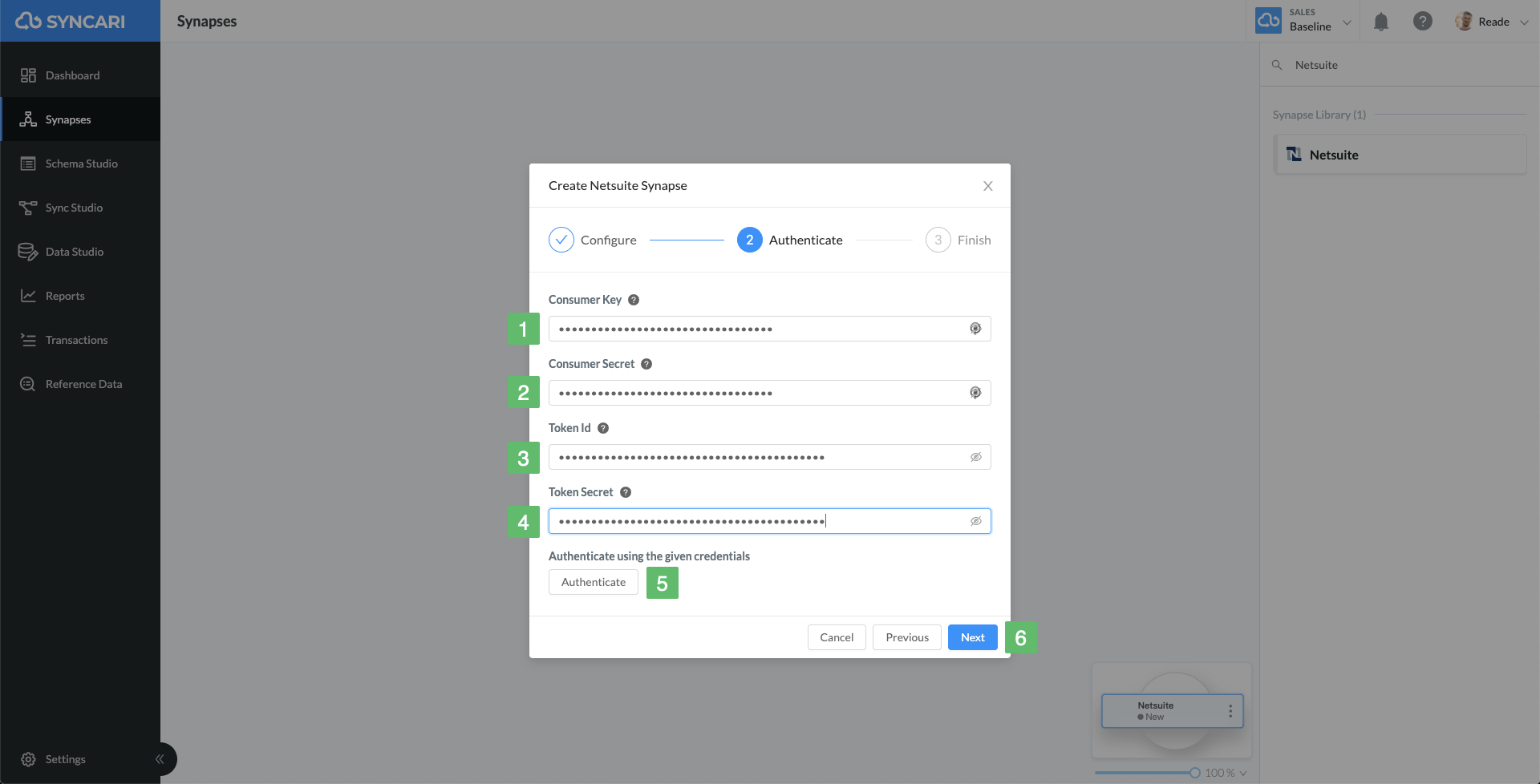This screenshot has width=1540, height=784.
Task: Show help for Token Id
Action: pos(603,428)
